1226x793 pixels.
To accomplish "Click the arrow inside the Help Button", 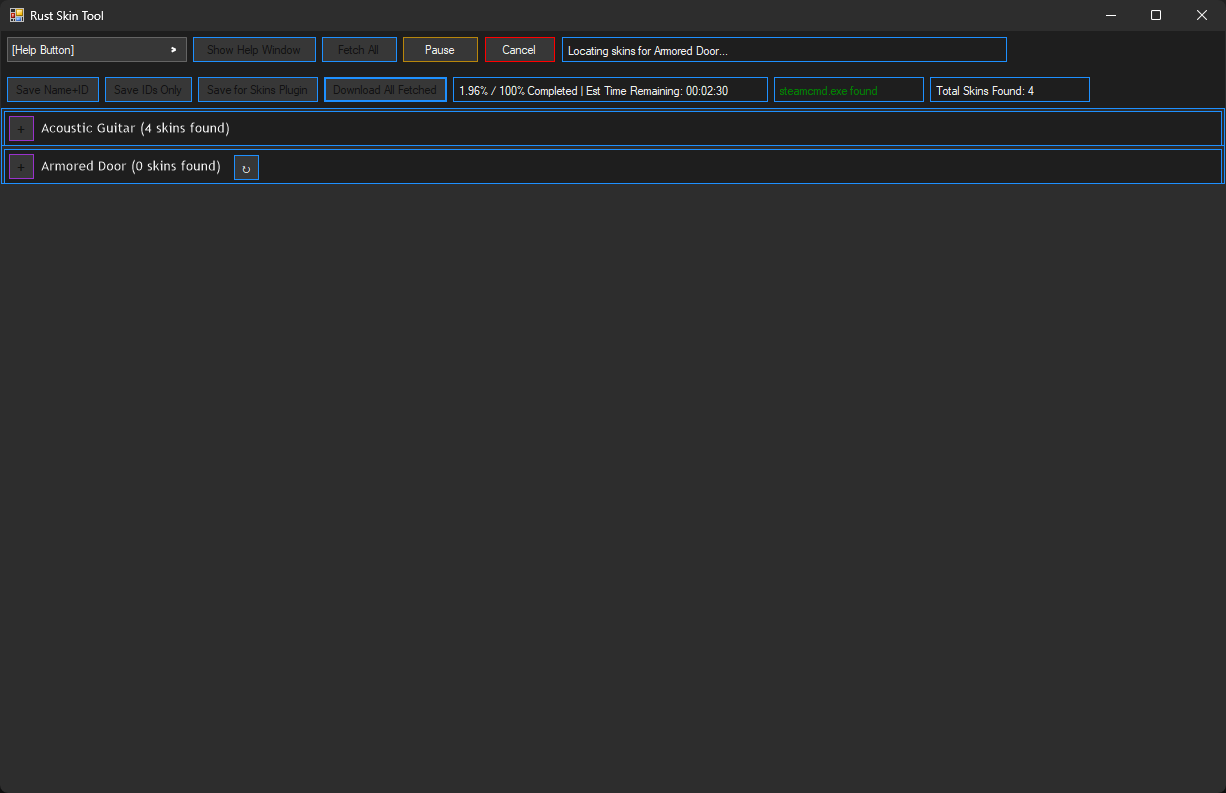I will coord(172,48).
